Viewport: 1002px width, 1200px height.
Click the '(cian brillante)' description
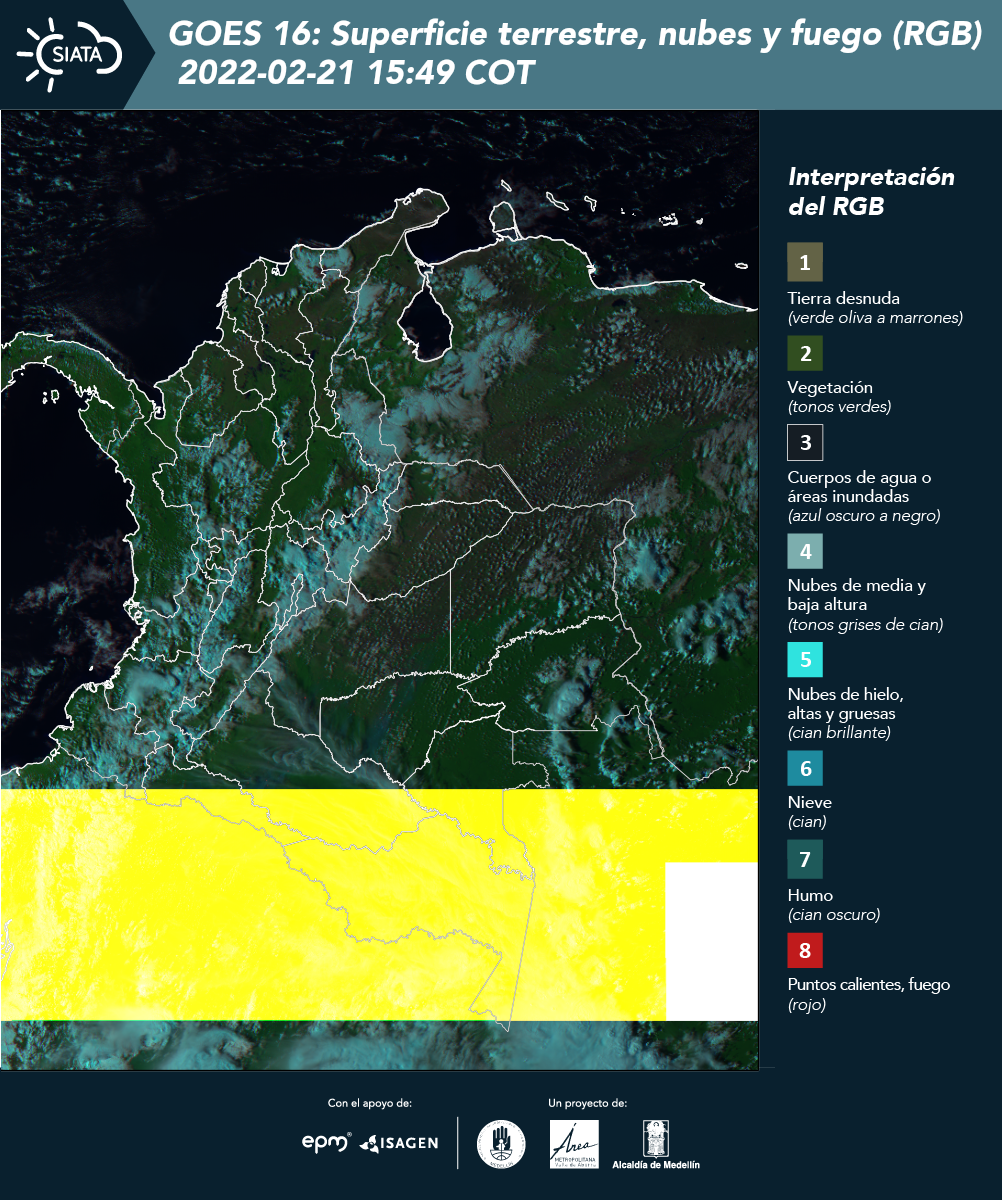[x=839, y=733]
